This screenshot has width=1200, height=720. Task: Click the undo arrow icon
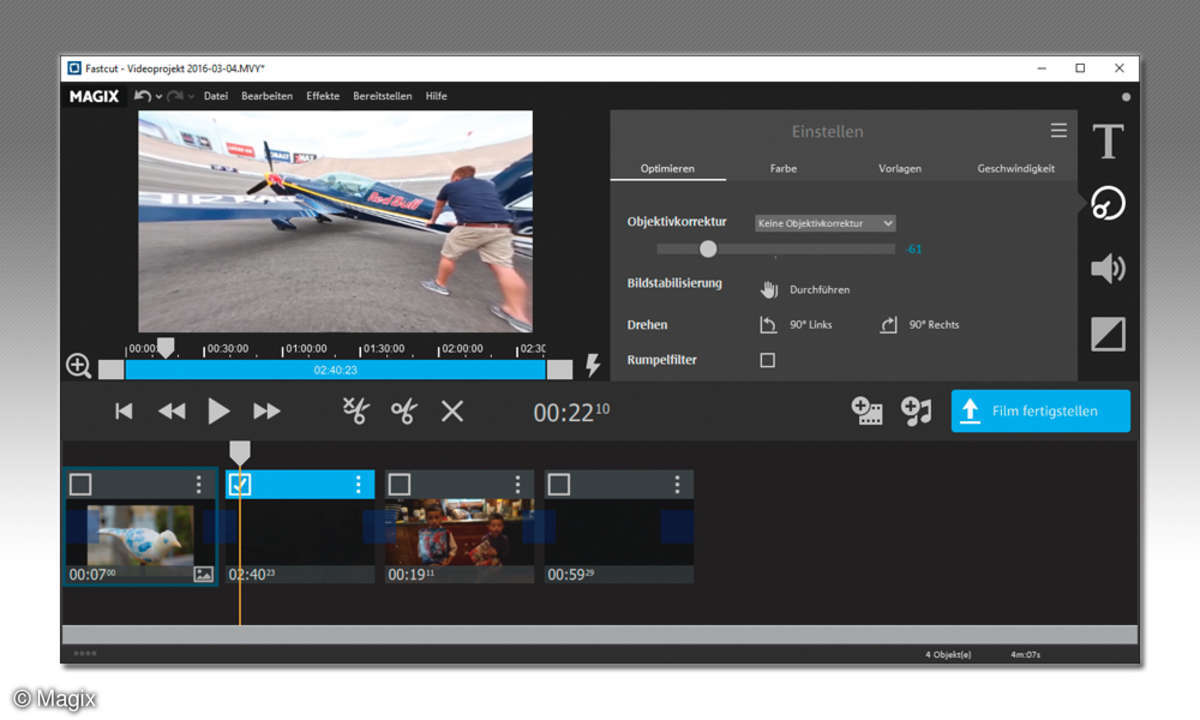pyautogui.click(x=143, y=96)
